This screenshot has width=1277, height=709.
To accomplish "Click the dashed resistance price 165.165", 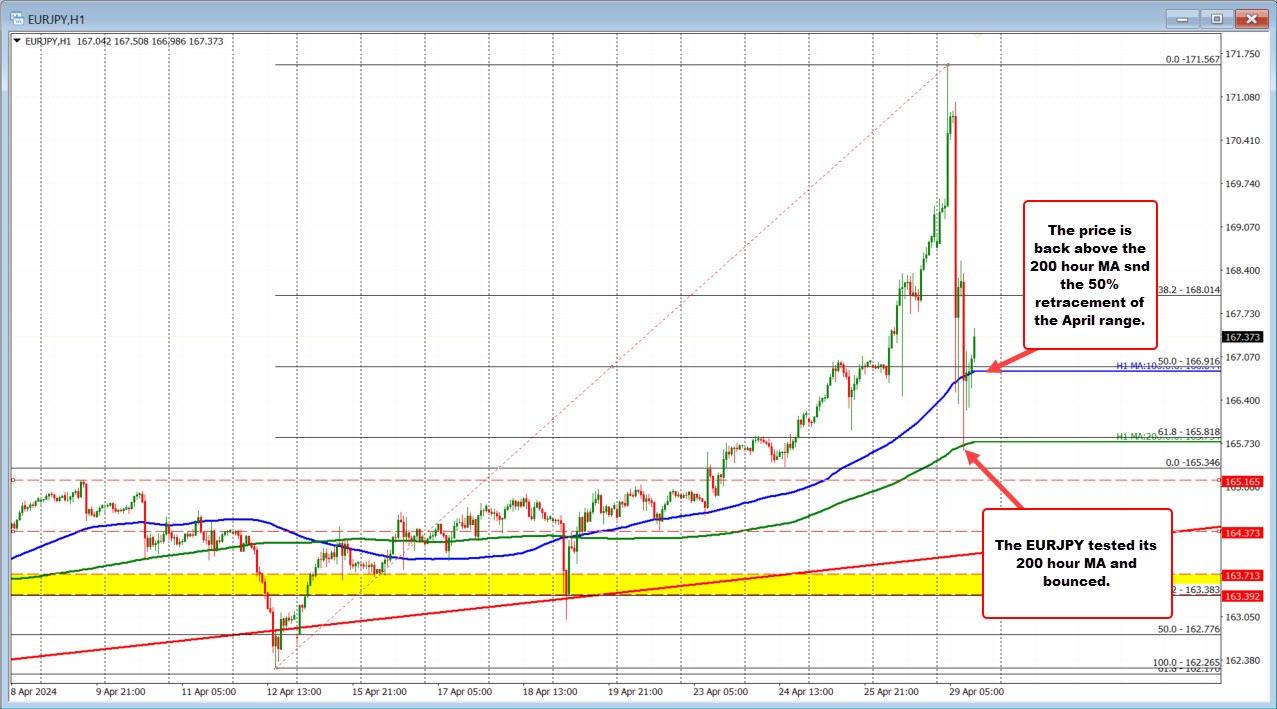I will point(1242,481).
